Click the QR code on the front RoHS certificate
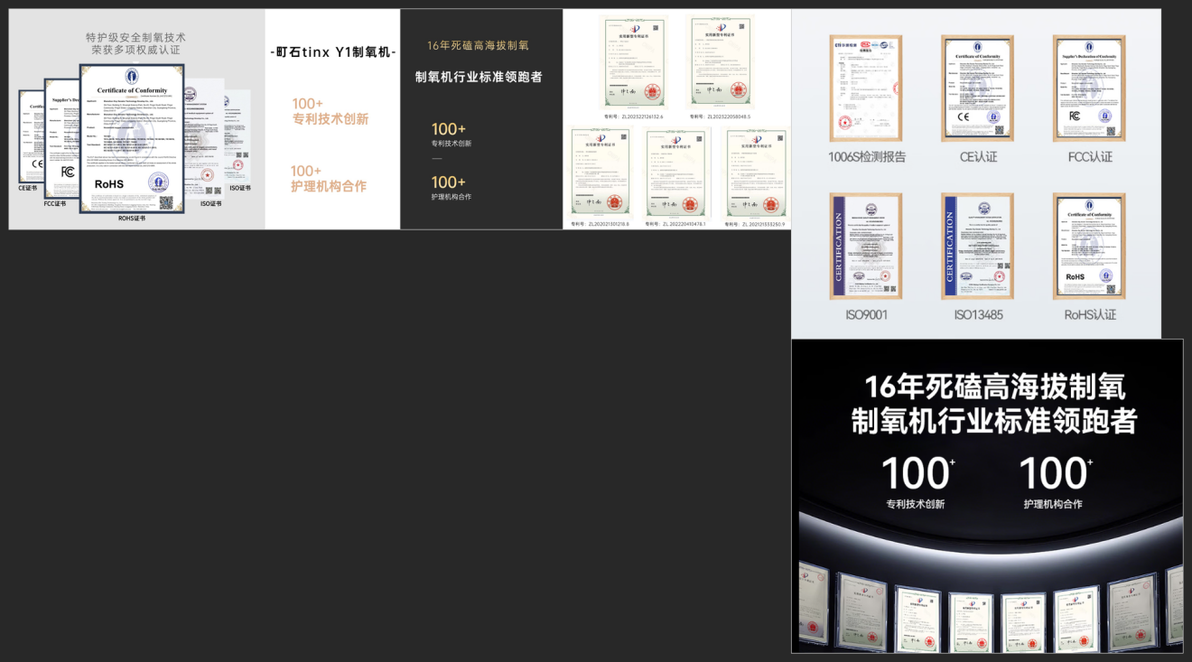This screenshot has height=662, width=1192. [x=166, y=202]
